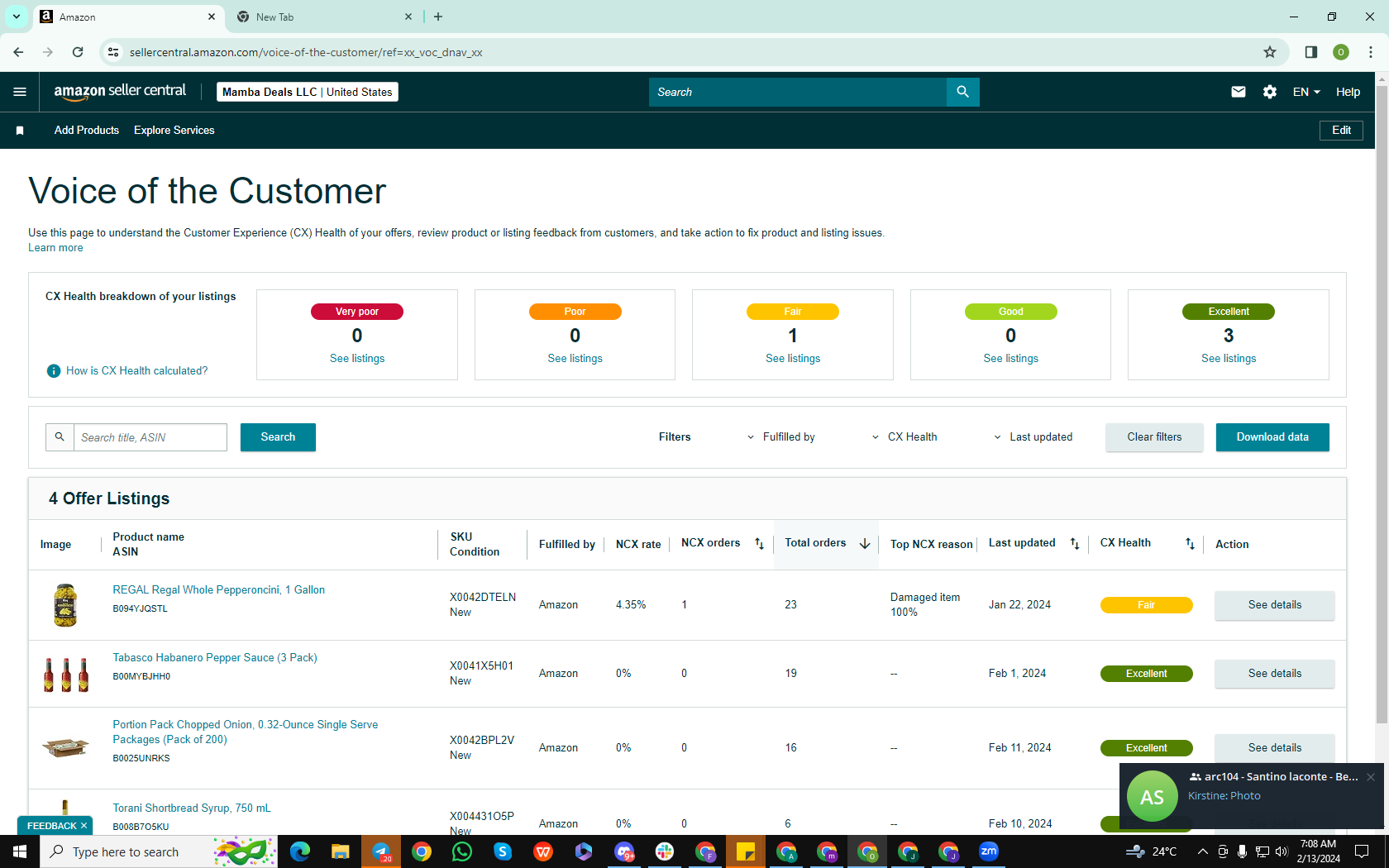See listings under Poor
Image resolution: width=1389 pixels, height=868 pixels.
575,359
